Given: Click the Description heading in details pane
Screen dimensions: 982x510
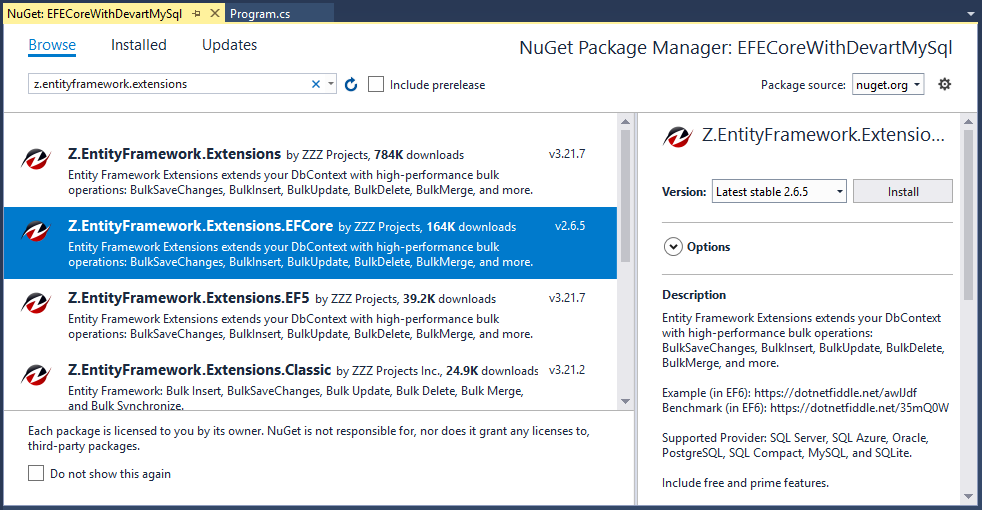Looking at the screenshot, I should click(x=694, y=294).
